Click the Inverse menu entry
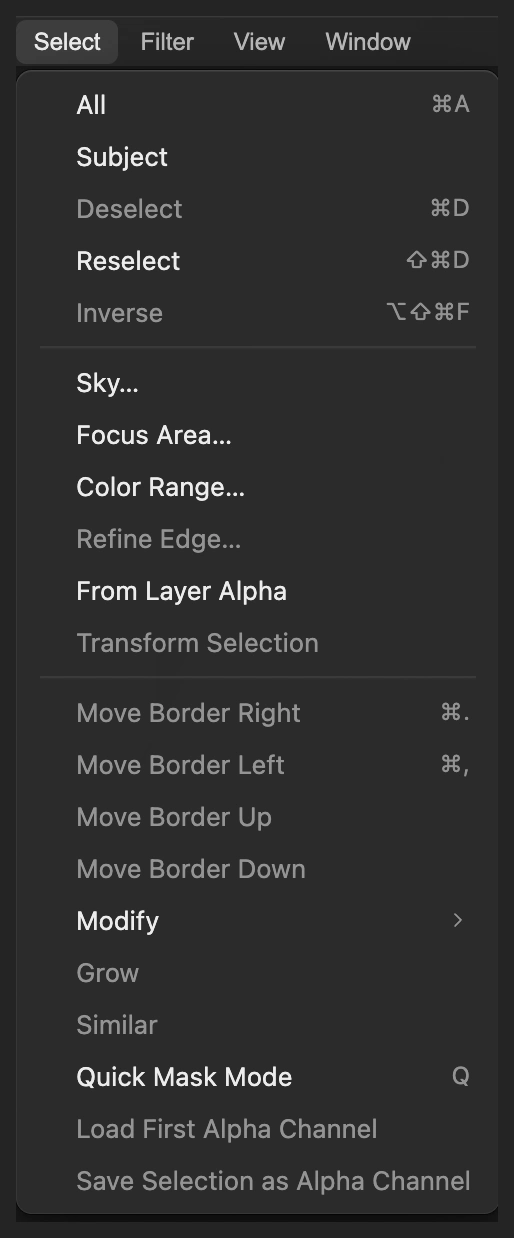Image resolution: width=514 pixels, height=1238 pixels. click(x=257, y=313)
